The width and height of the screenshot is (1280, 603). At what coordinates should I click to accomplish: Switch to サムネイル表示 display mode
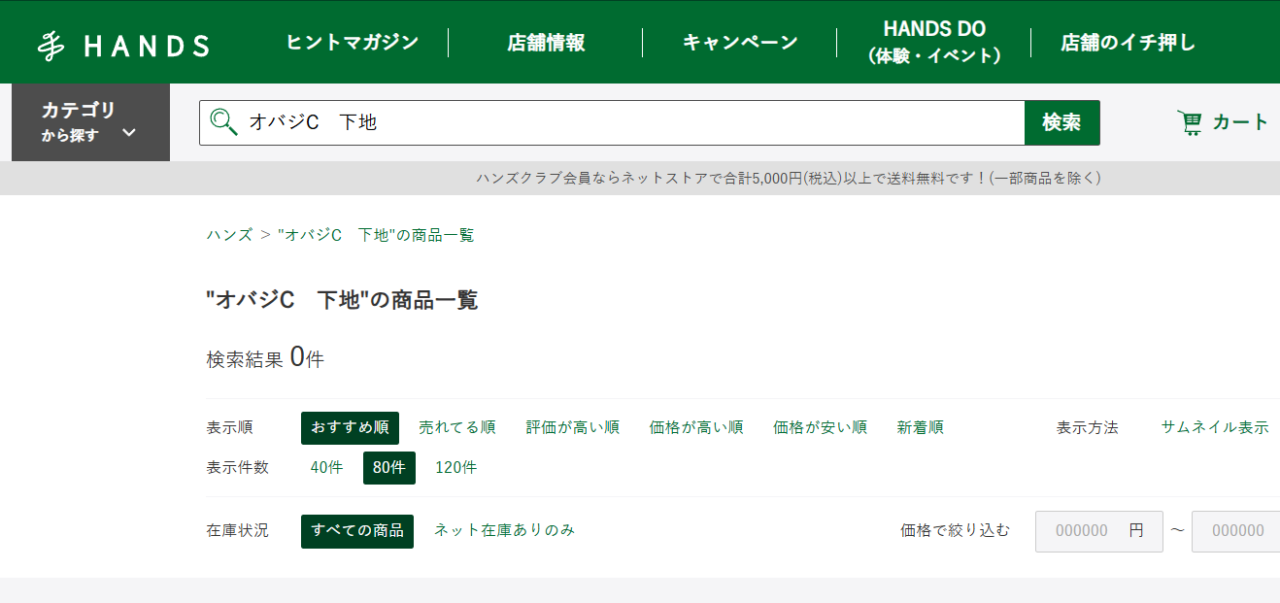[x=1215, y=428]
